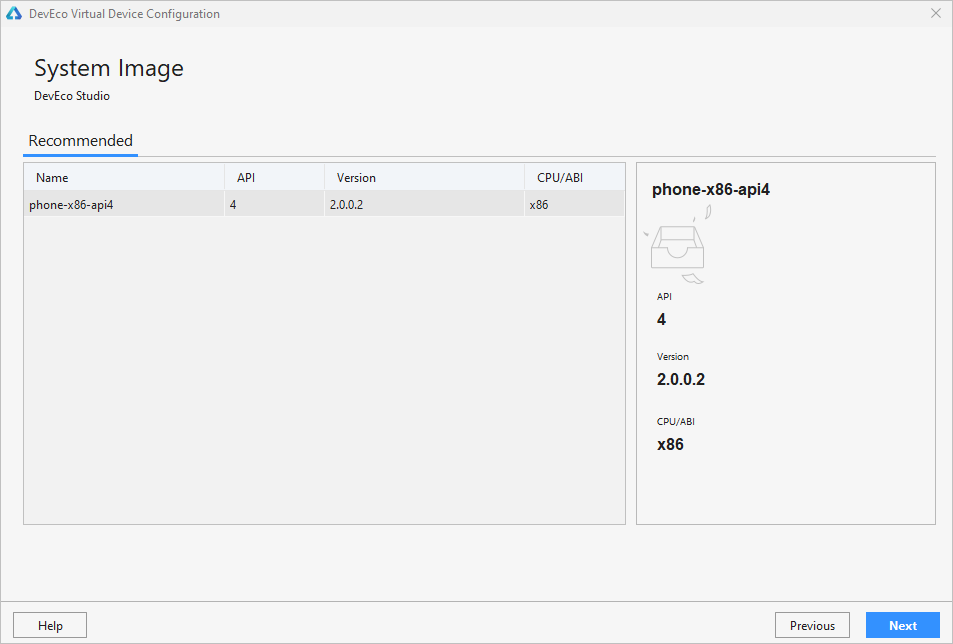Image resolution: width=953 pixels, height=644 pixels.
Task: Click the API value 4 in table row
Action: pyautogui.click(x=233, y=205)
